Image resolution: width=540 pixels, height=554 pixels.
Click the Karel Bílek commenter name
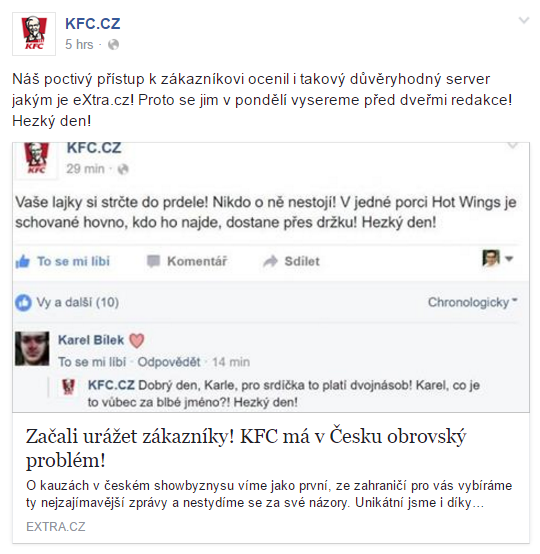91,340
